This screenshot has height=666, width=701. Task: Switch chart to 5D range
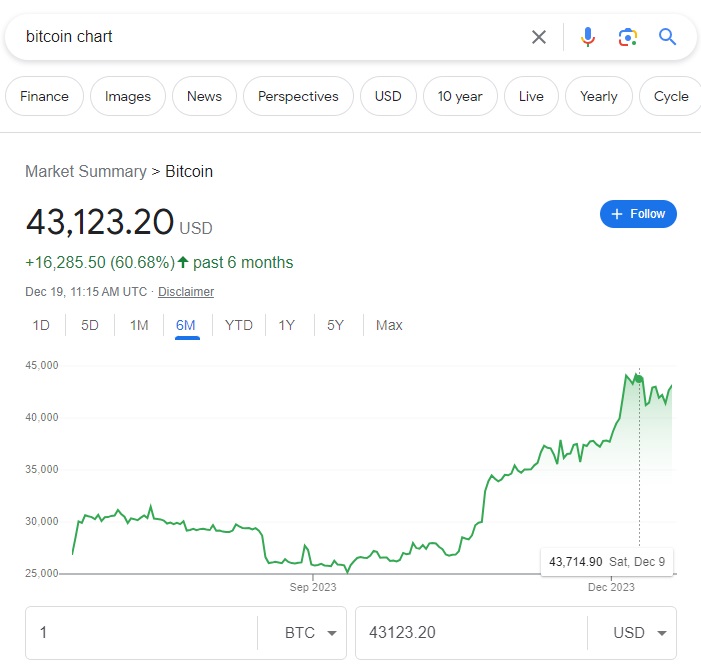(x=90, y=325)
